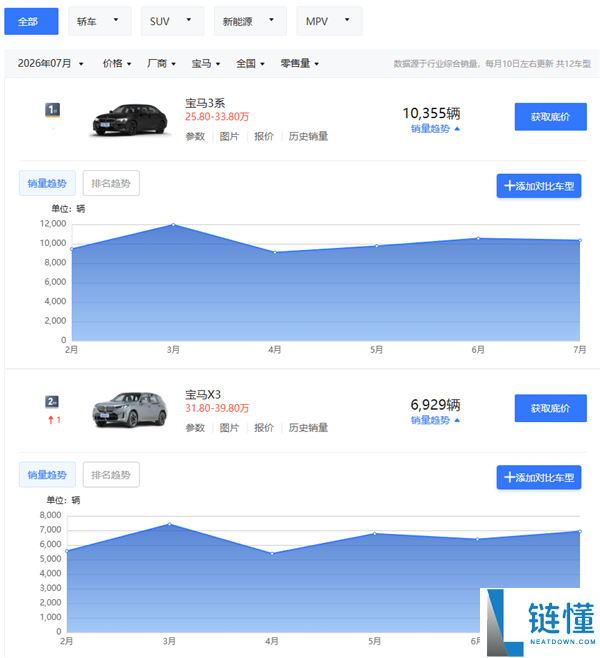
Task: Click the 25.80-33.80万 price text
Action: pyautogui.click(x=217, y=117)
